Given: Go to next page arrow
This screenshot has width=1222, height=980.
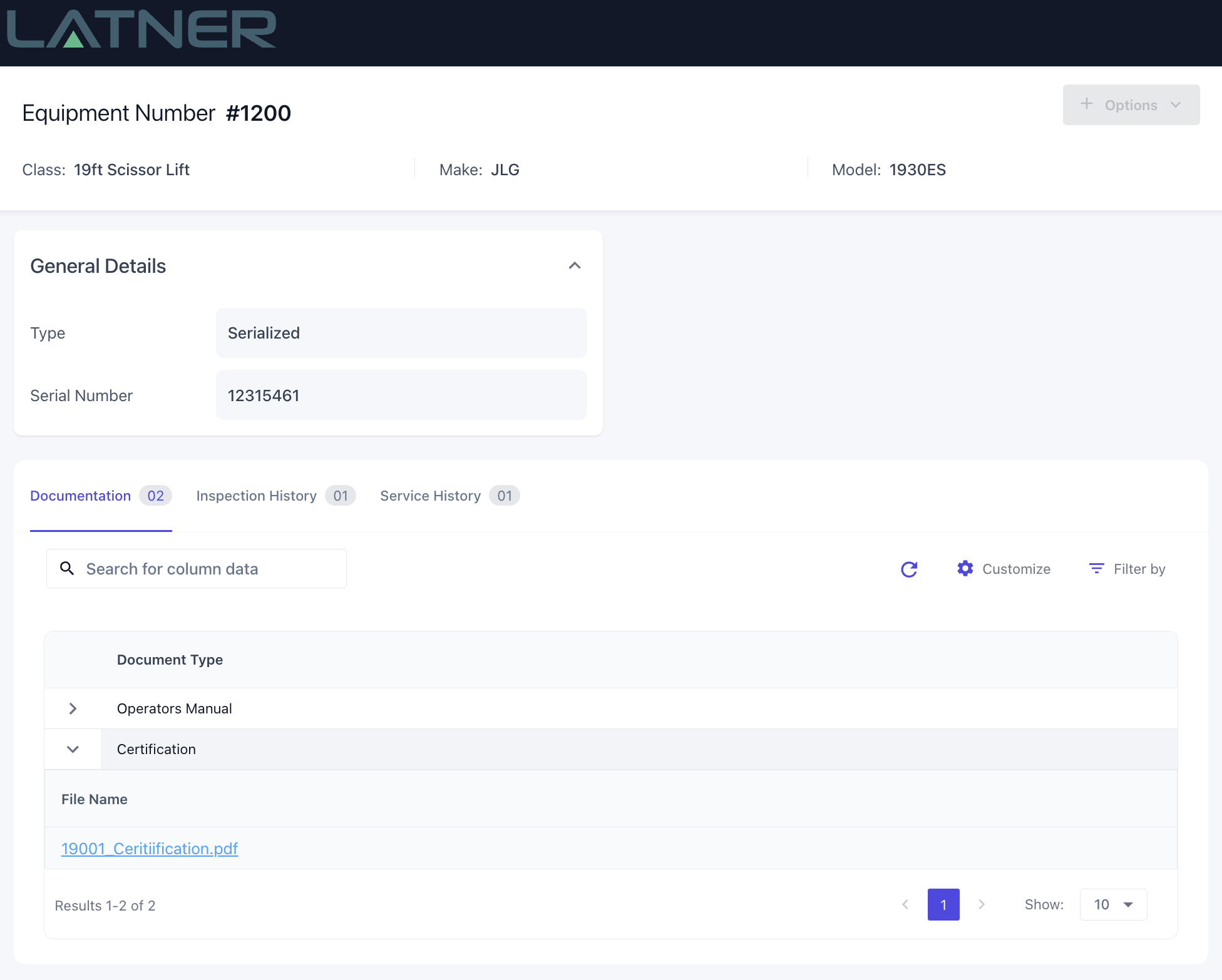Looking at the screenshot, I should coord(982,904).
